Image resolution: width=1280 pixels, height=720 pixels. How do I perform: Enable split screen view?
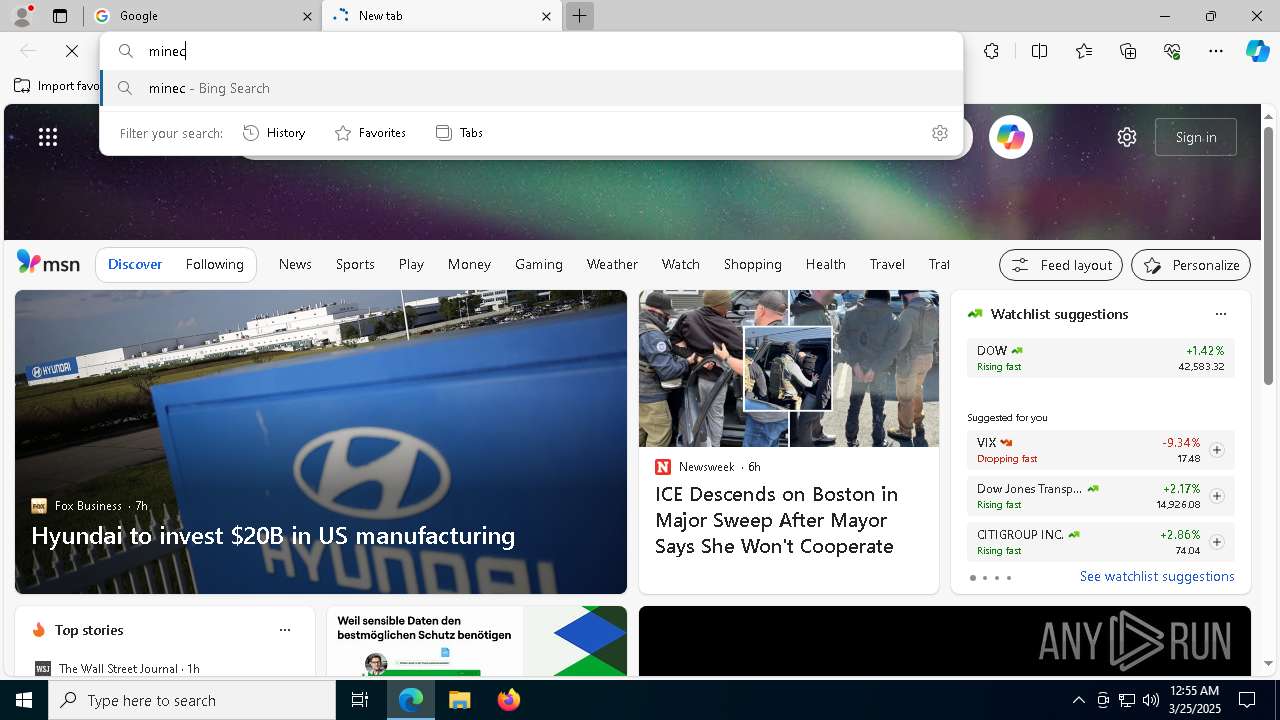coord(1039,51)
